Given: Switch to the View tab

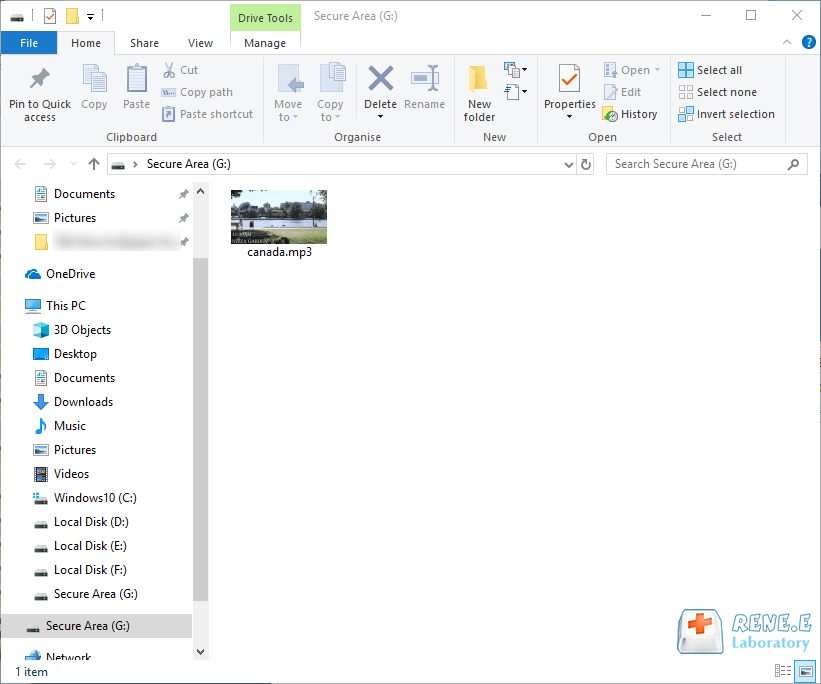Looking at the screenshot, I should pos(200,43).
